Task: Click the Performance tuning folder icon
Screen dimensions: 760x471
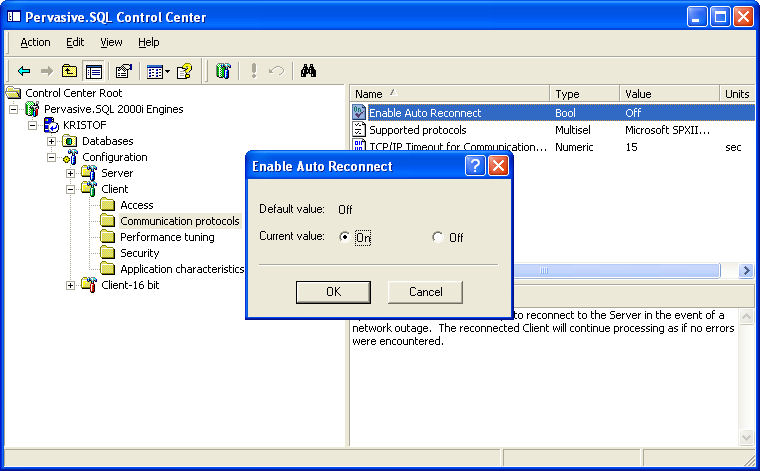Action: pyautogui.click(x=108, y=237)
